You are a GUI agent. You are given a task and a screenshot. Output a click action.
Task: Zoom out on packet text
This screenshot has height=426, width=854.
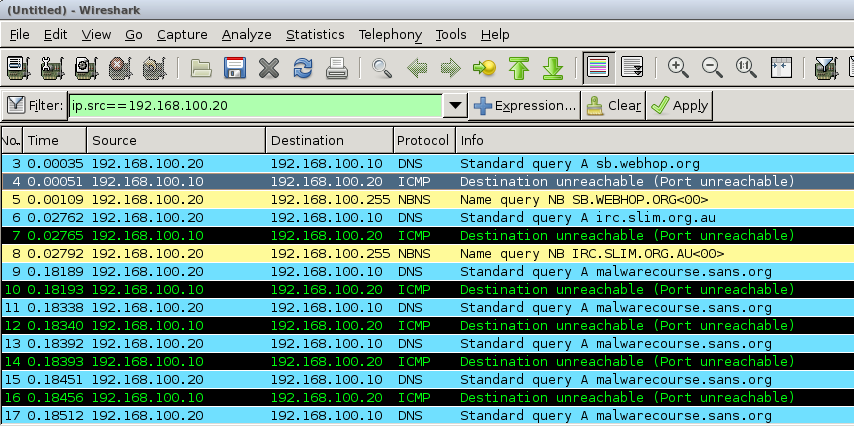pos(712,68)
